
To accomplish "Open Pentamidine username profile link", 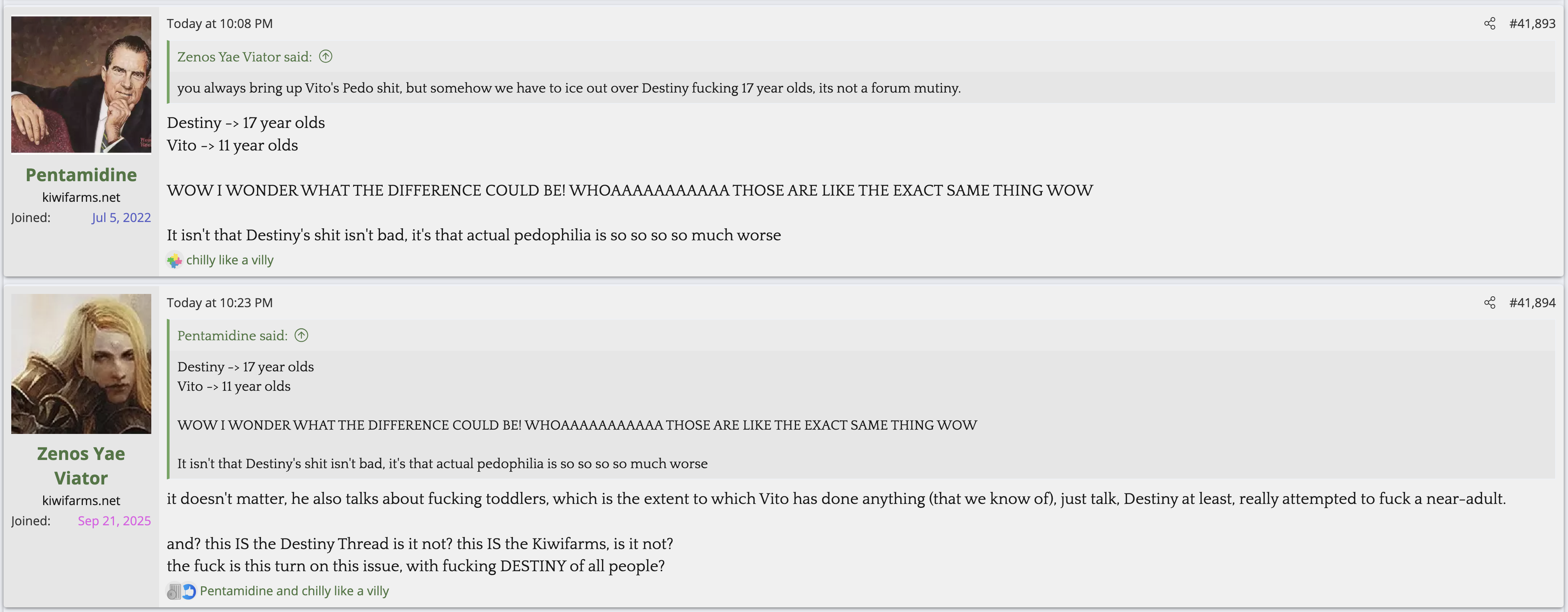I will click(81, 175).
